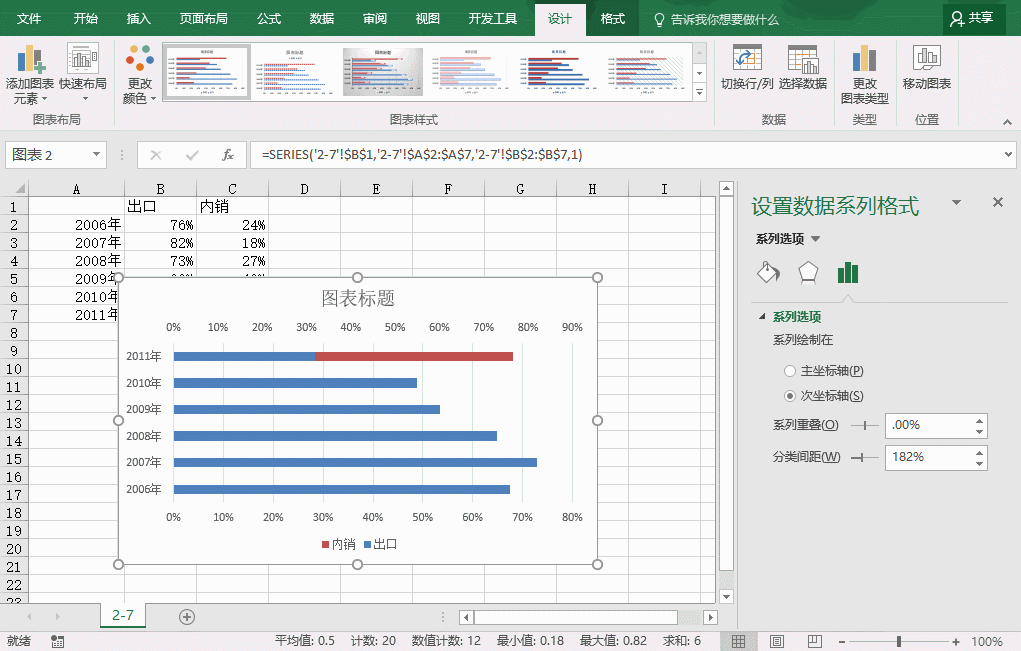Click the 系列重叠 percentage input field

pos(928,425)
